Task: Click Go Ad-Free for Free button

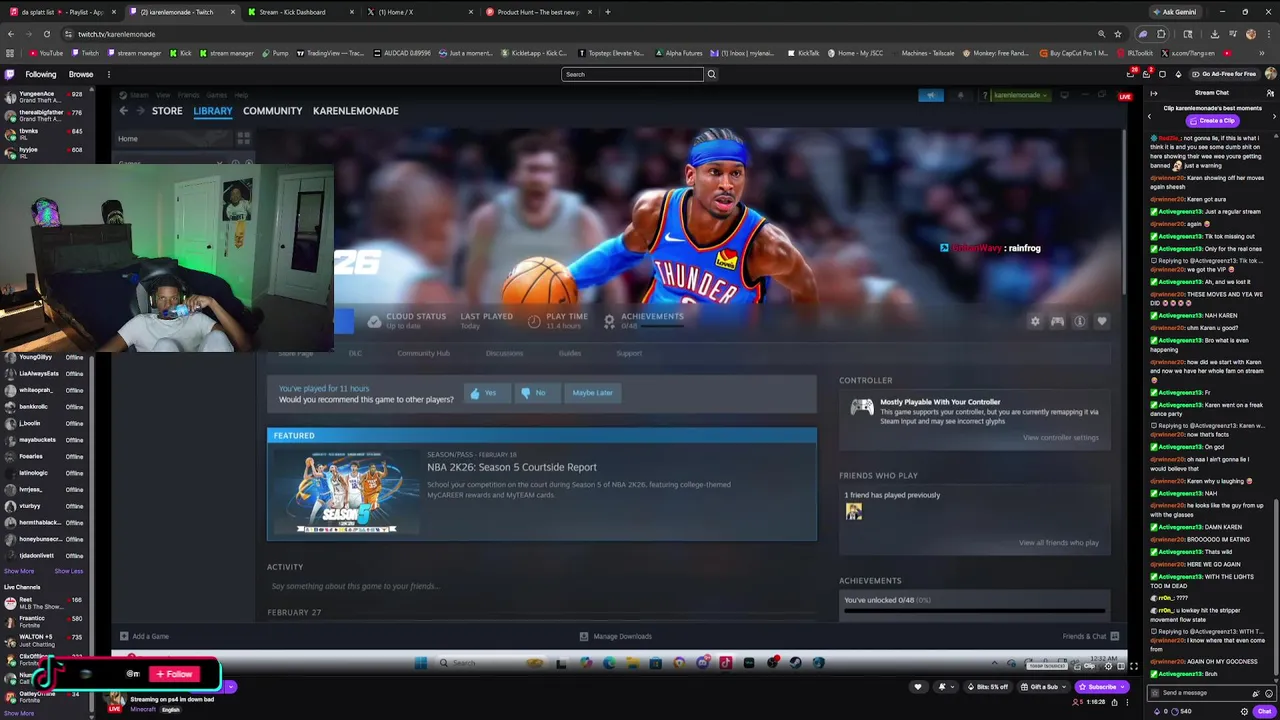Action: click(1223, 74)
